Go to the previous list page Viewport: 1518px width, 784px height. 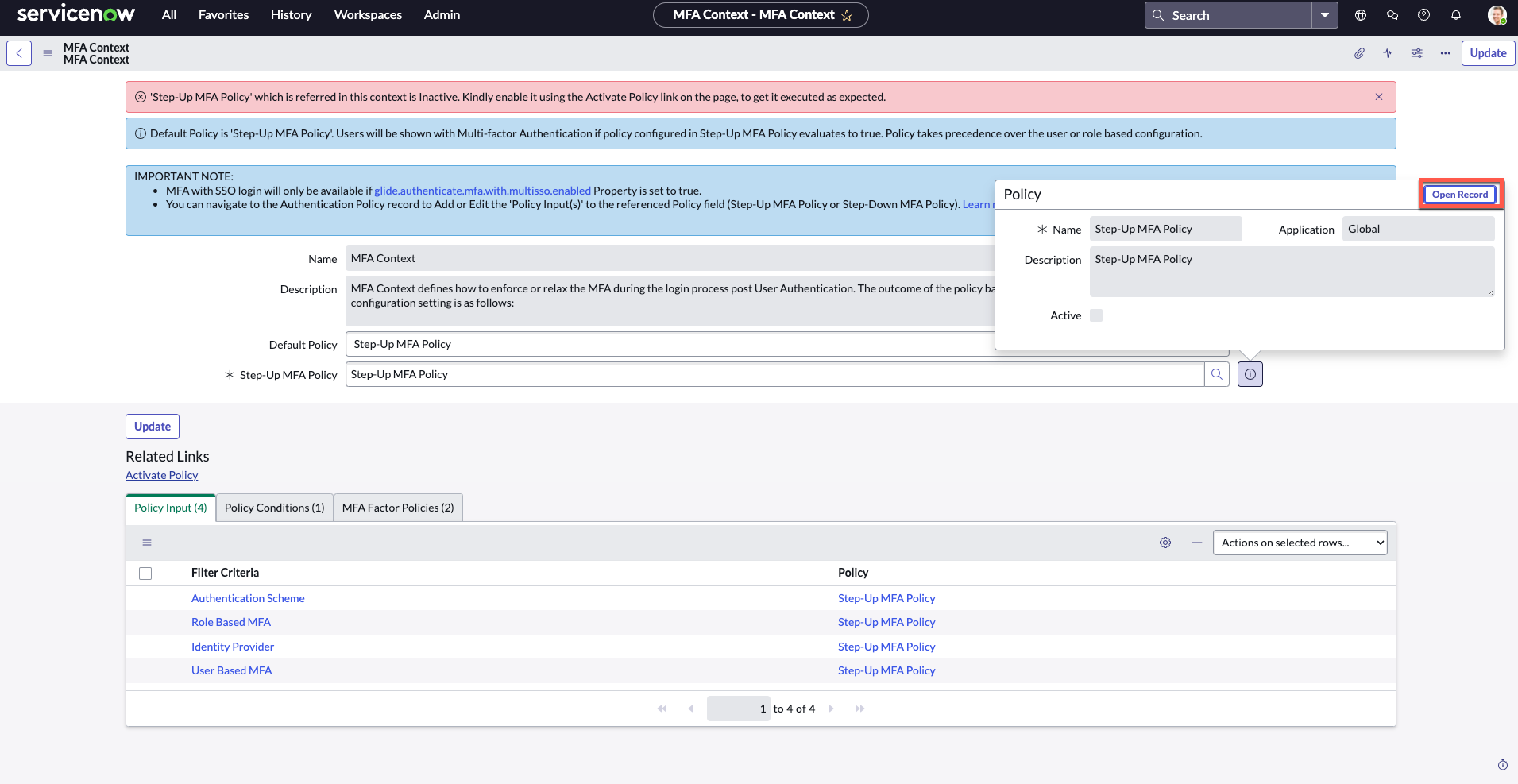(691, 709)
